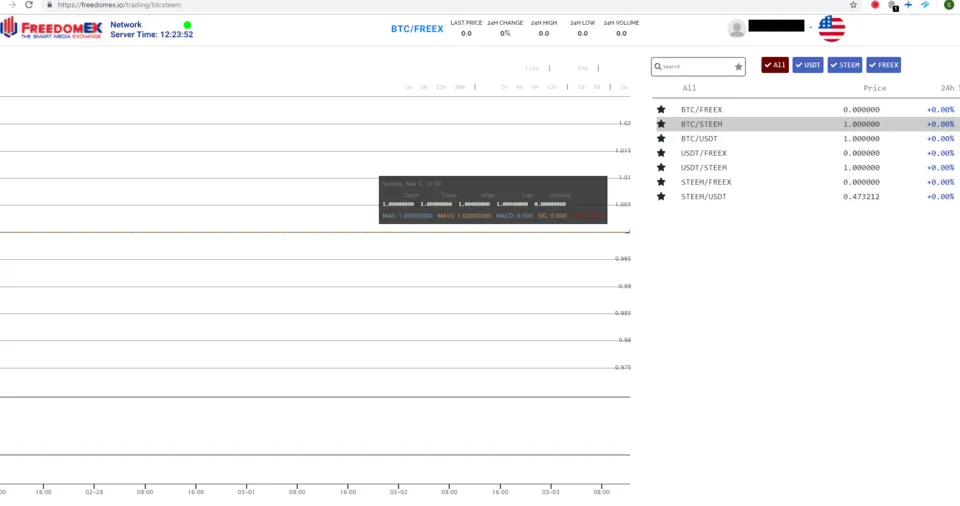Click the magnifier icon in search box

[x=658, y=66]
